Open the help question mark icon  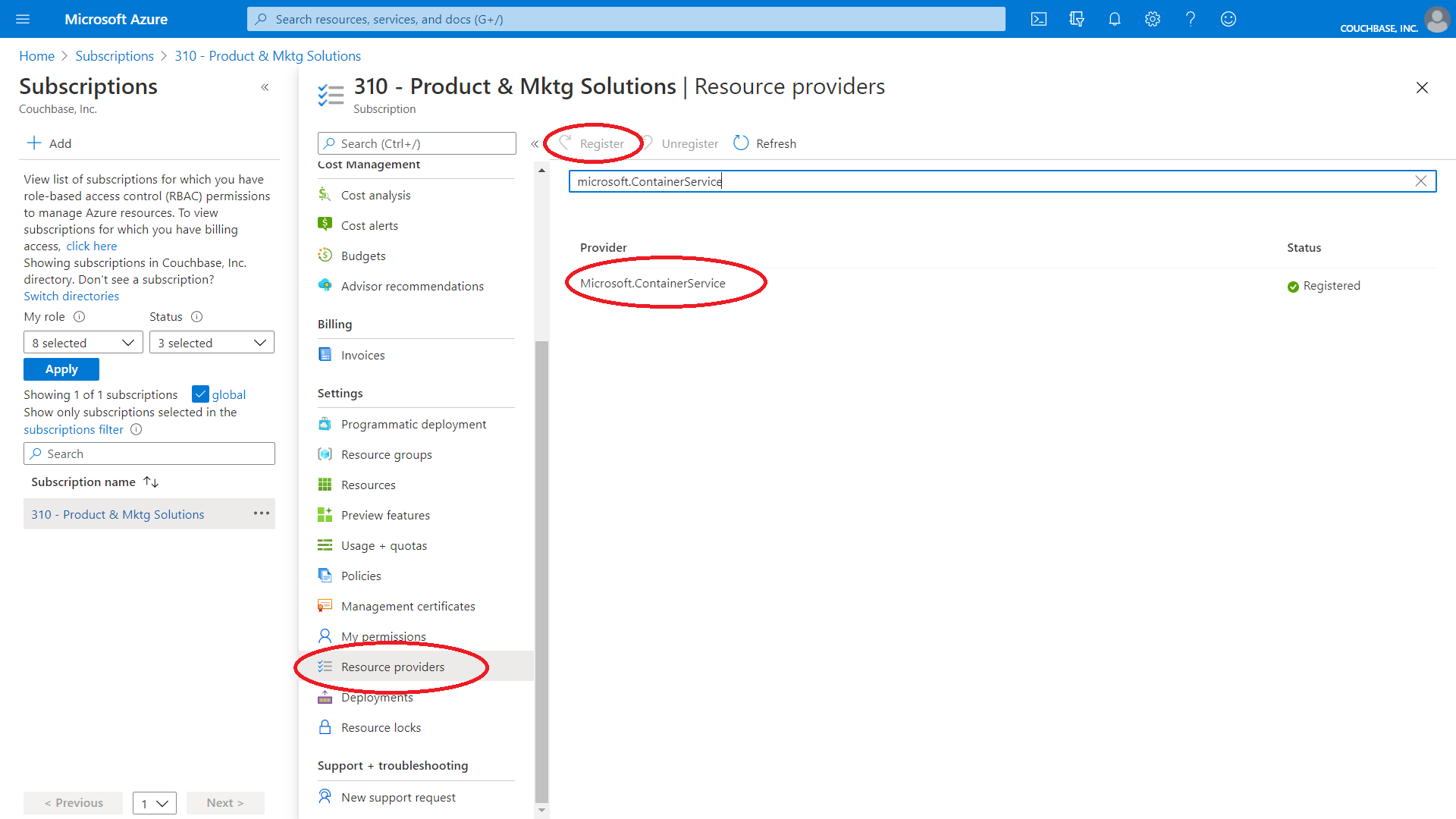pos(1190,19)
